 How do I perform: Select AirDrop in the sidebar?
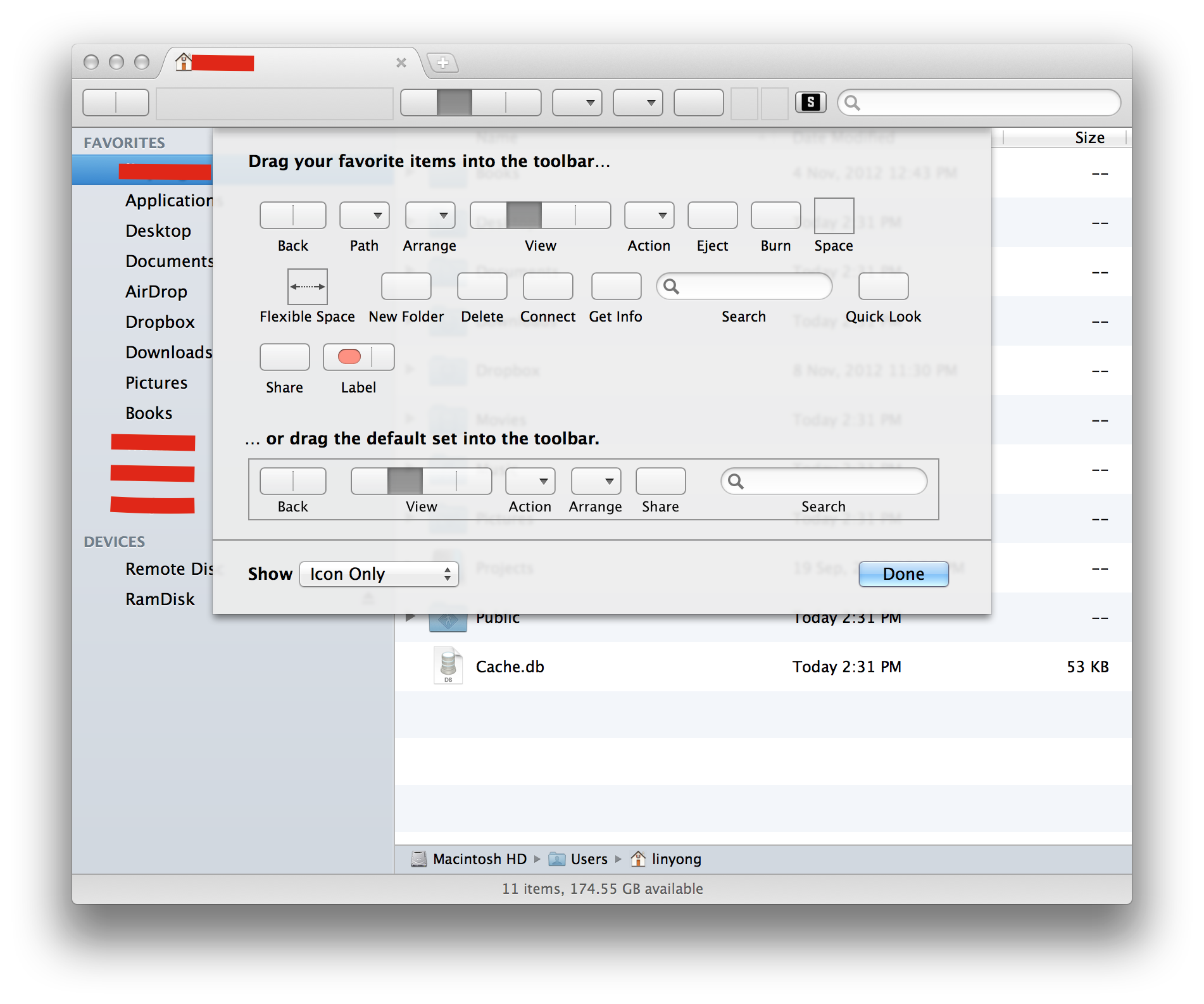click(x=156, y=291)
